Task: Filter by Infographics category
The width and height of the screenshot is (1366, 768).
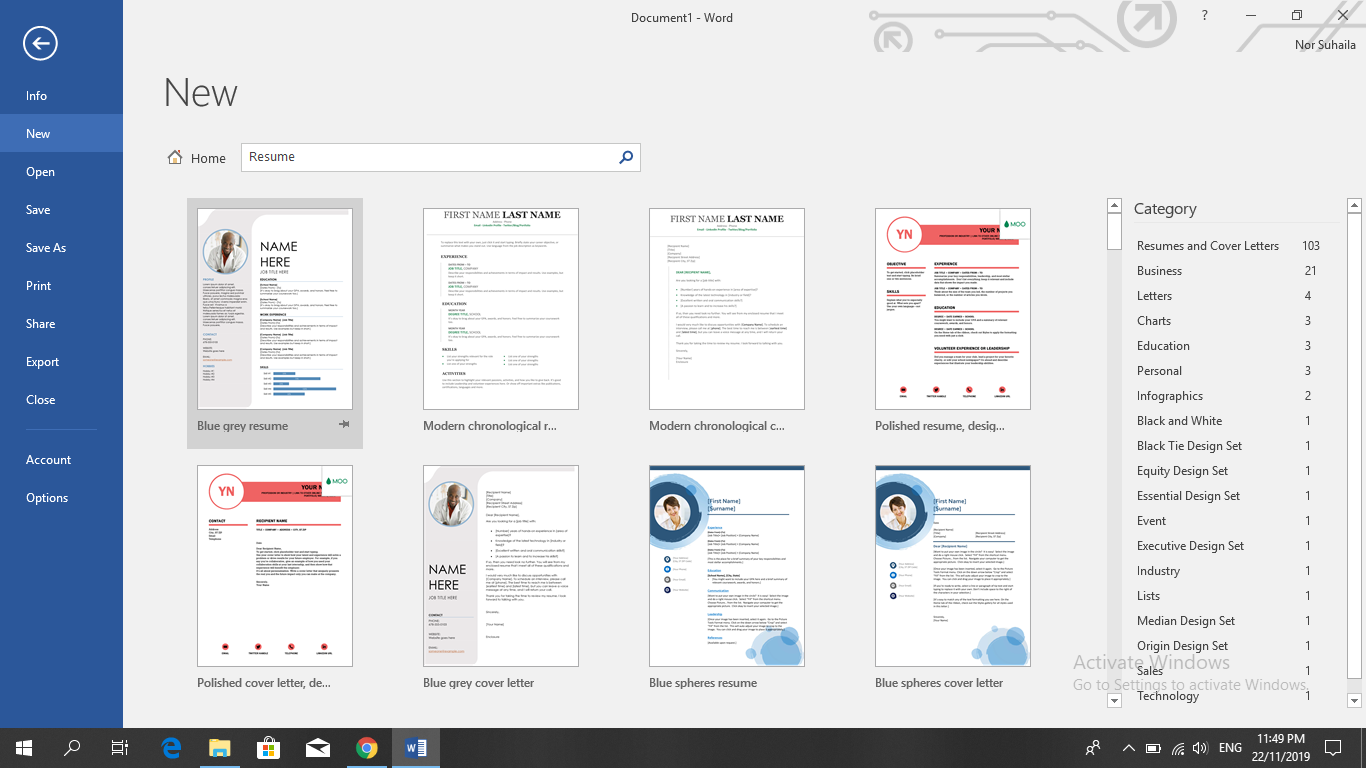Action: tap(1231, 396)
